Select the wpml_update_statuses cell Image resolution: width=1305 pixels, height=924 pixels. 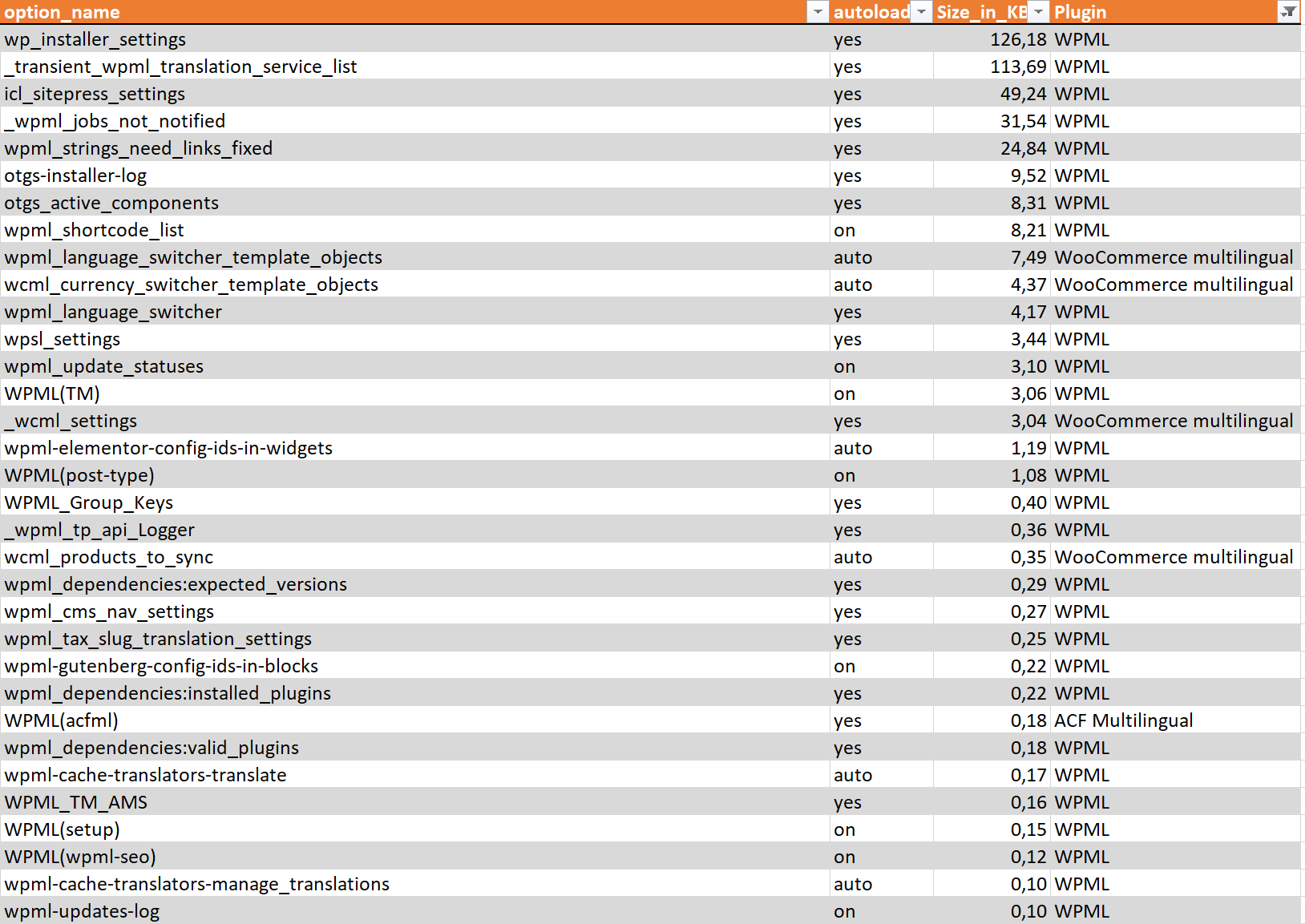[x=415, y=366]
